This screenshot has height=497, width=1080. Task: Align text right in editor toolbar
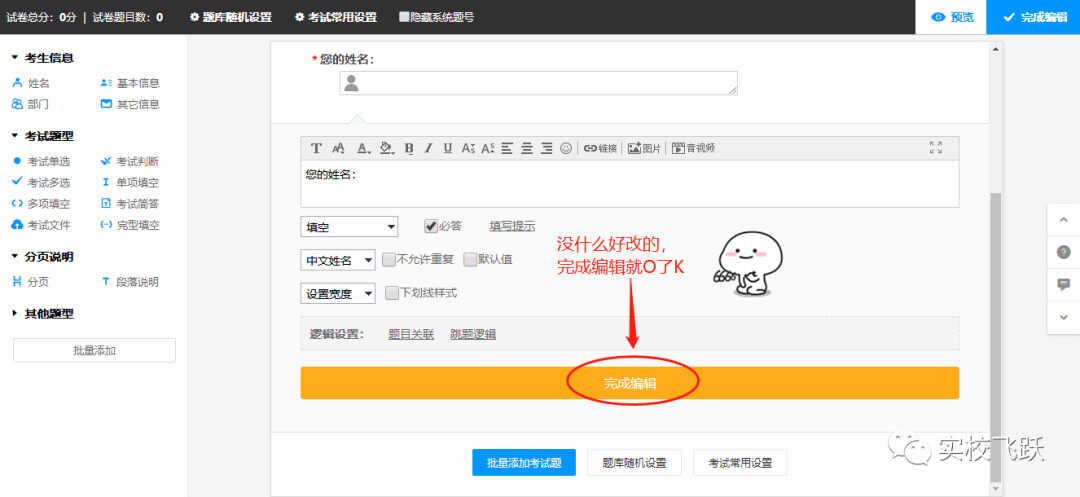click(547, 148)
